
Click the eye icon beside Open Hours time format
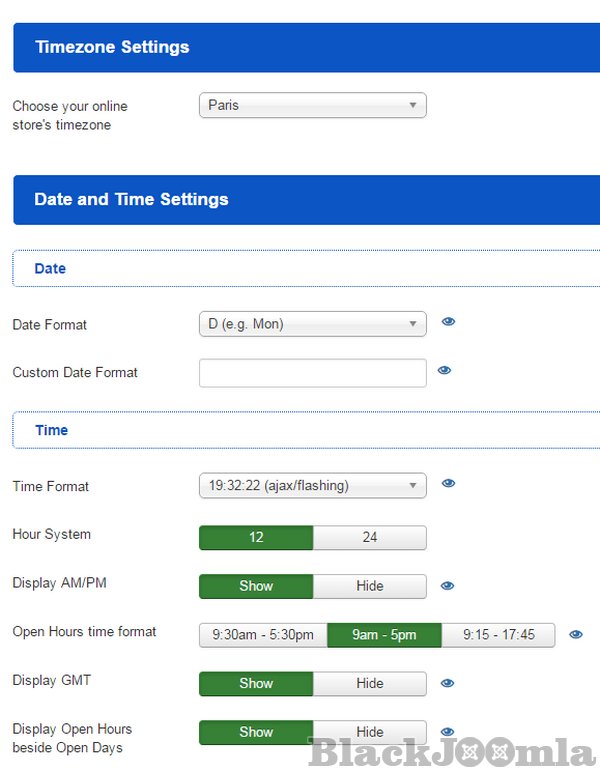(576, 634)
